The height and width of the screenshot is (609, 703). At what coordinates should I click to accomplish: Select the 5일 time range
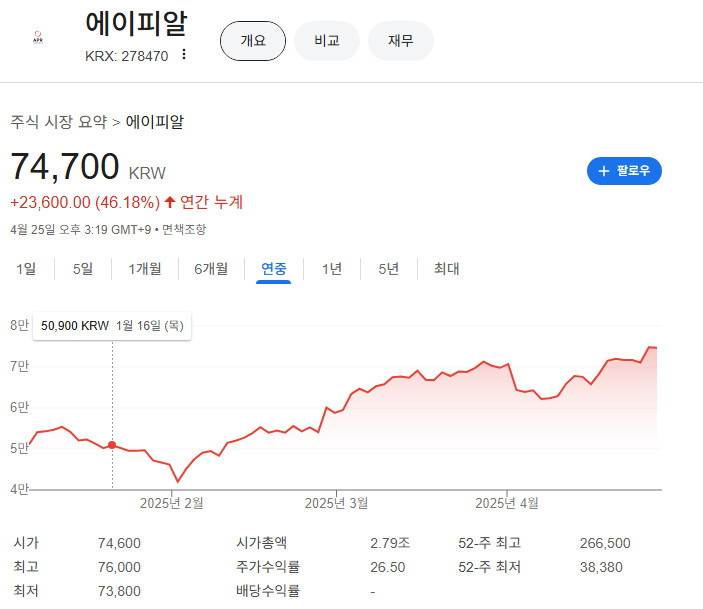pyautogui.click(x=82, y=268)
